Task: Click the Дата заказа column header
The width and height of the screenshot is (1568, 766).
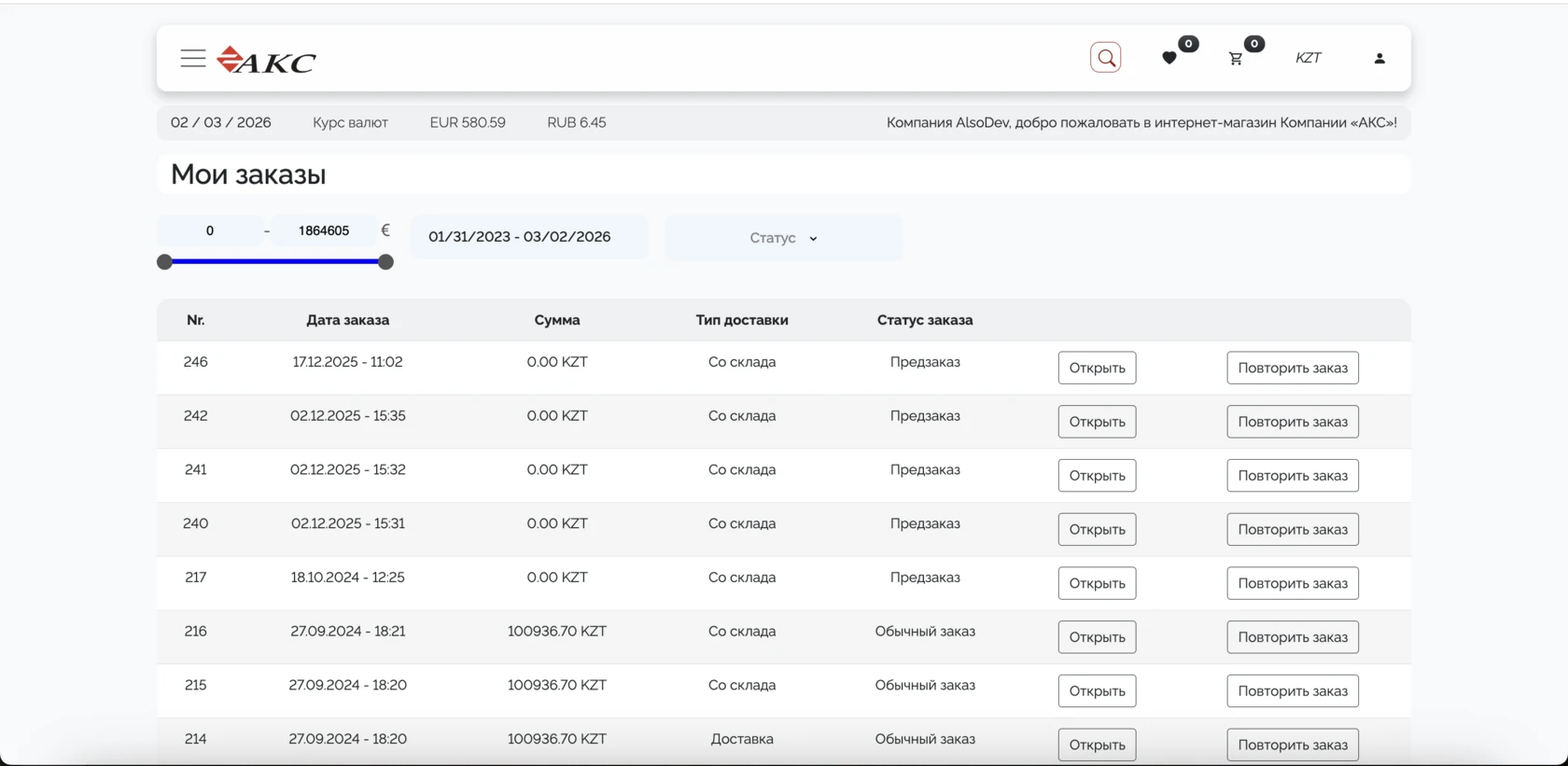Action: coord(348,320)
